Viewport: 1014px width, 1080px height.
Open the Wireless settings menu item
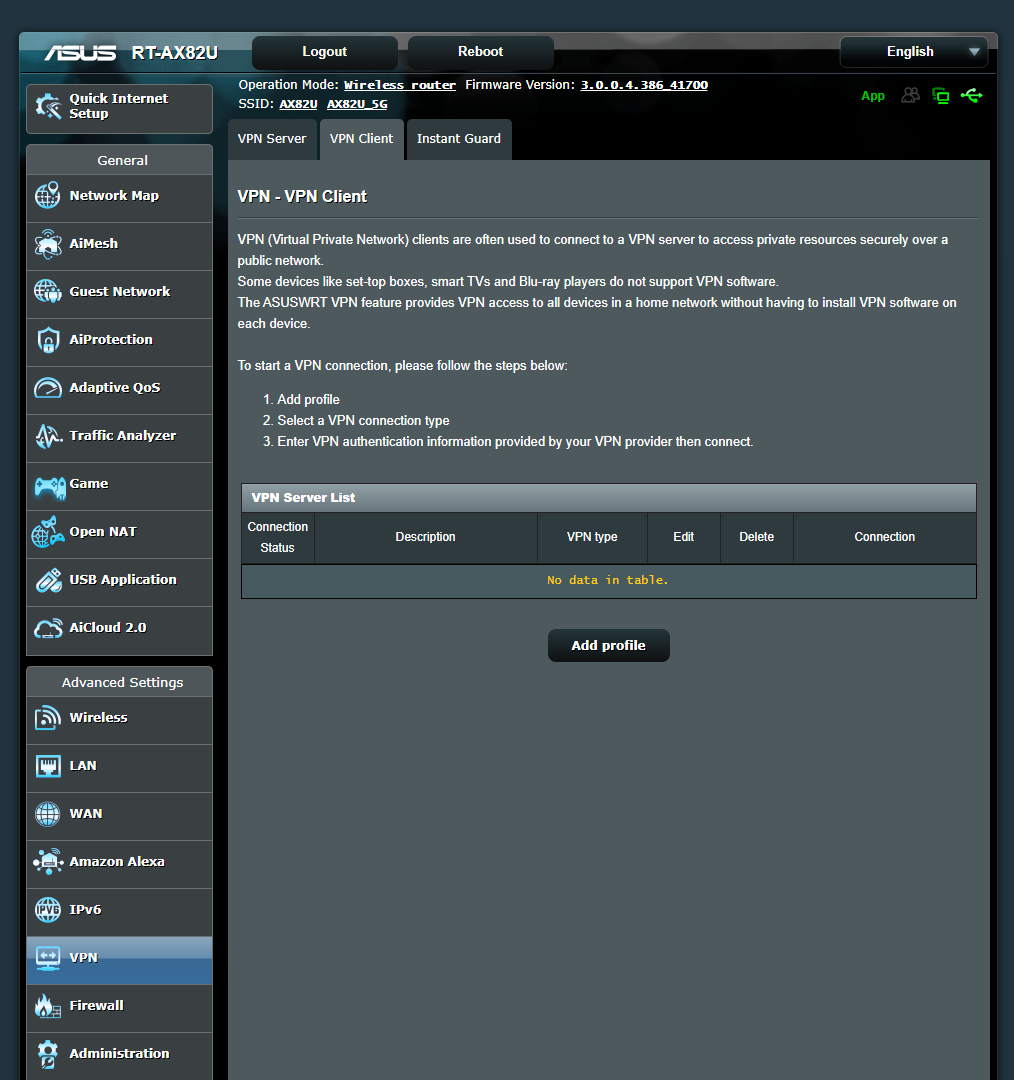[119, 720]
